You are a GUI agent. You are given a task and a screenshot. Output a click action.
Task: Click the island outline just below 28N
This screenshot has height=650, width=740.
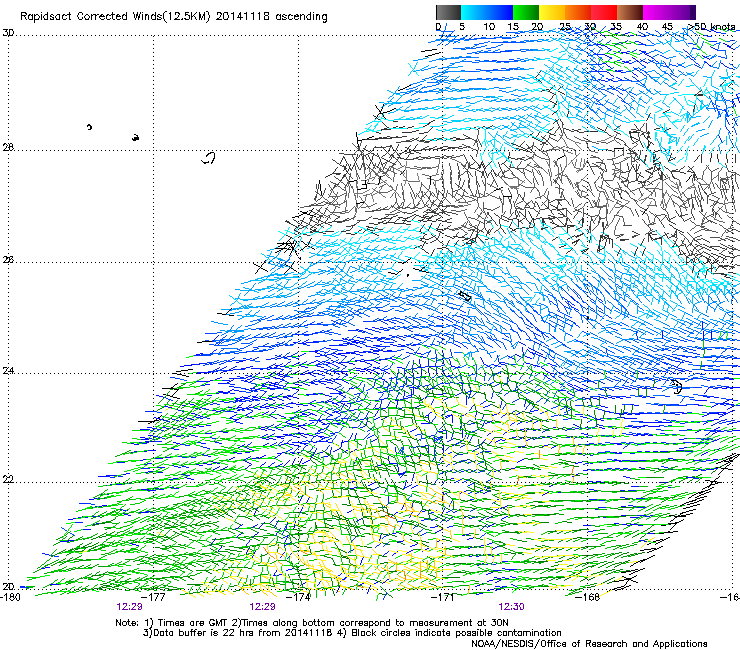coord(208,158)
